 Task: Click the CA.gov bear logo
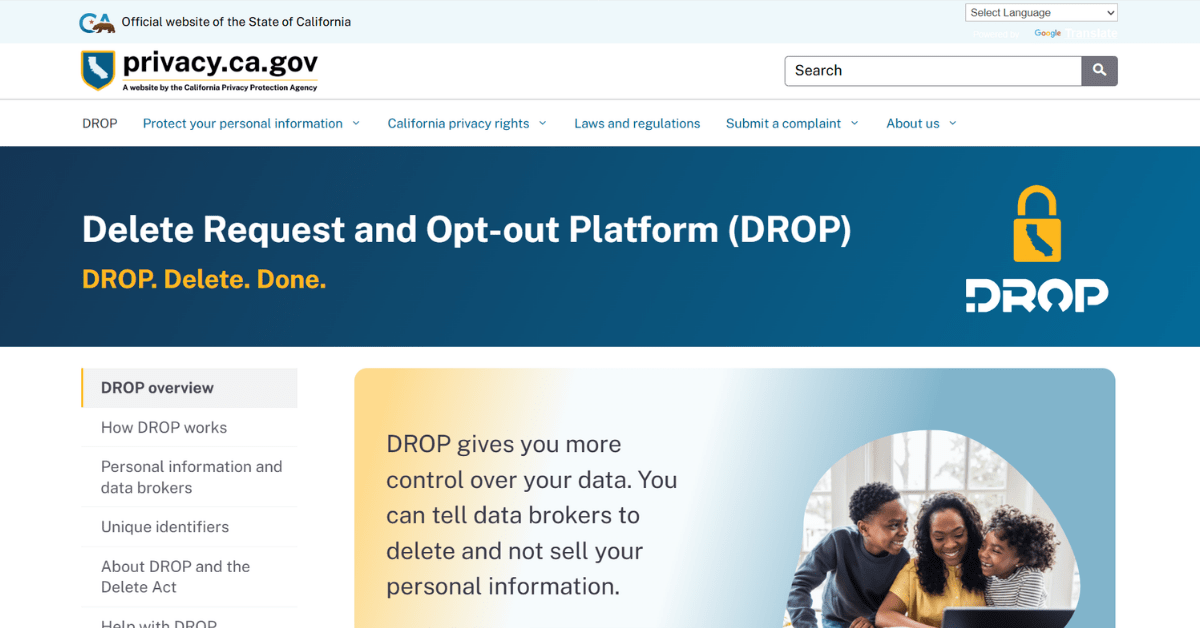point(96,22)
